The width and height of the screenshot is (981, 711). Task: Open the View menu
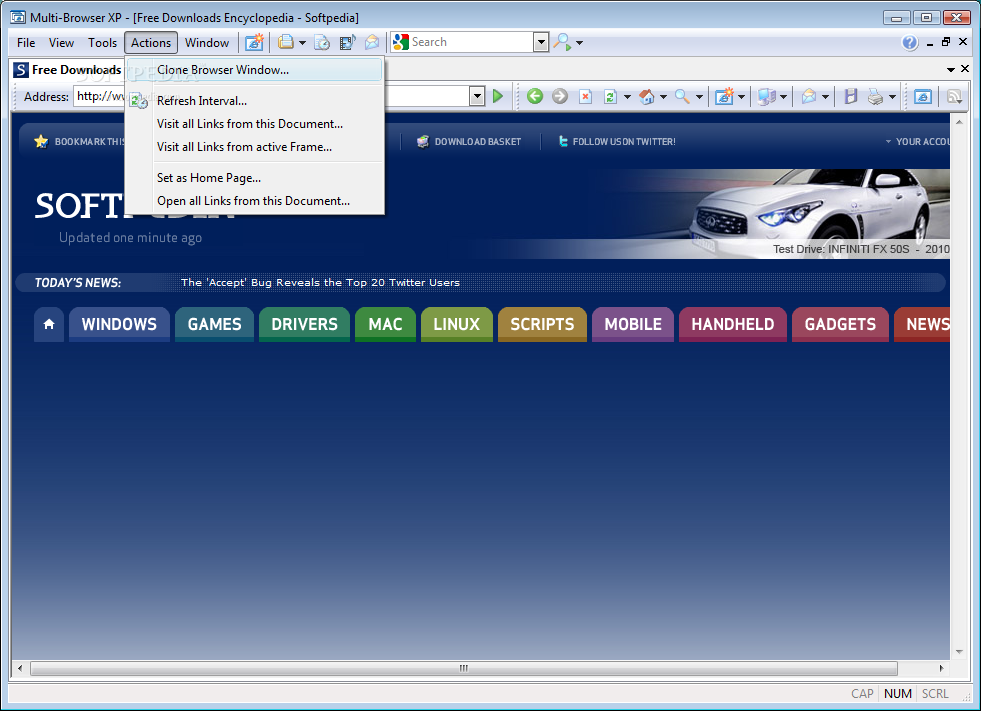point(61,43)
